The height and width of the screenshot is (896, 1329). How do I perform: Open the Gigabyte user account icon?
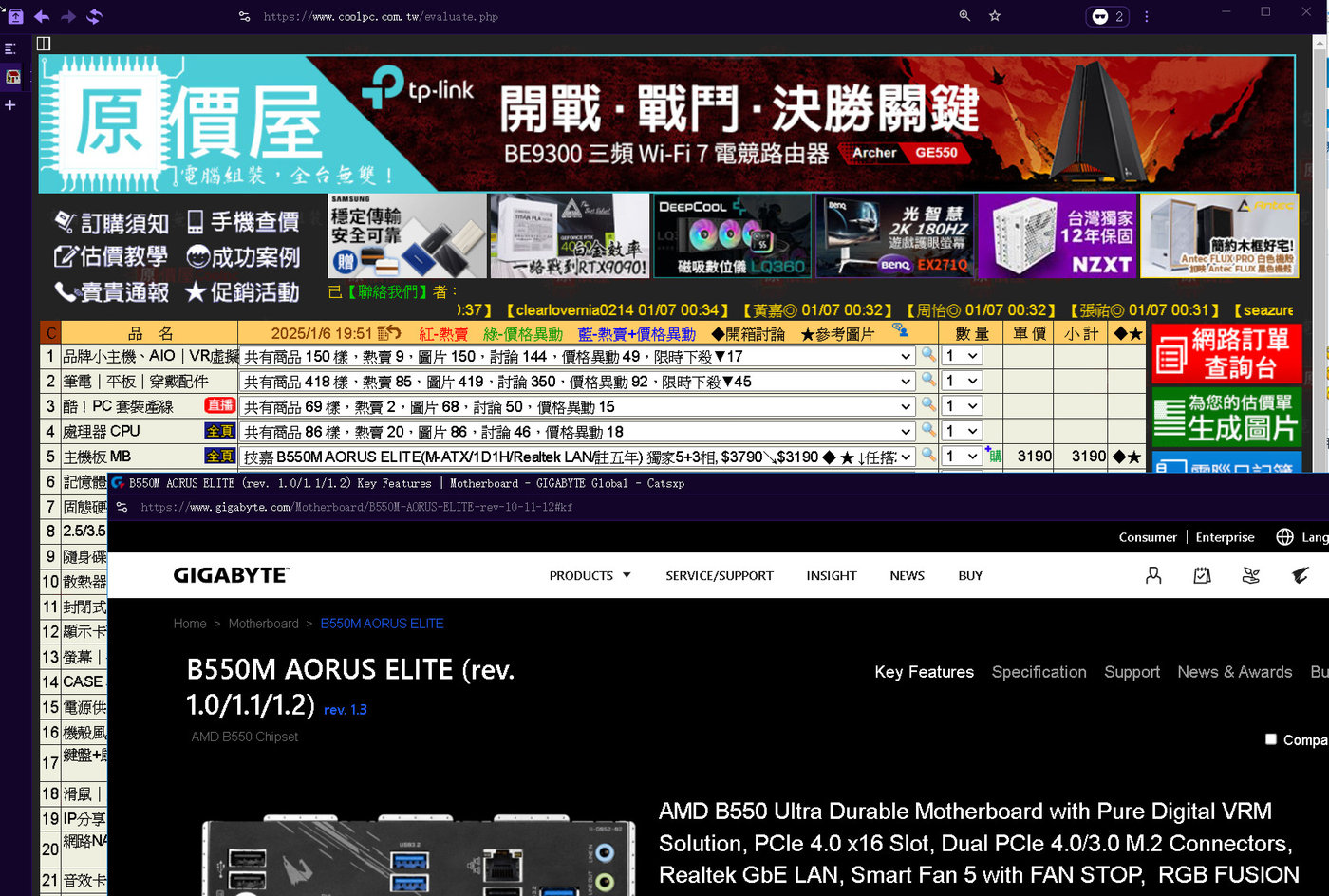click(1153, 575)
